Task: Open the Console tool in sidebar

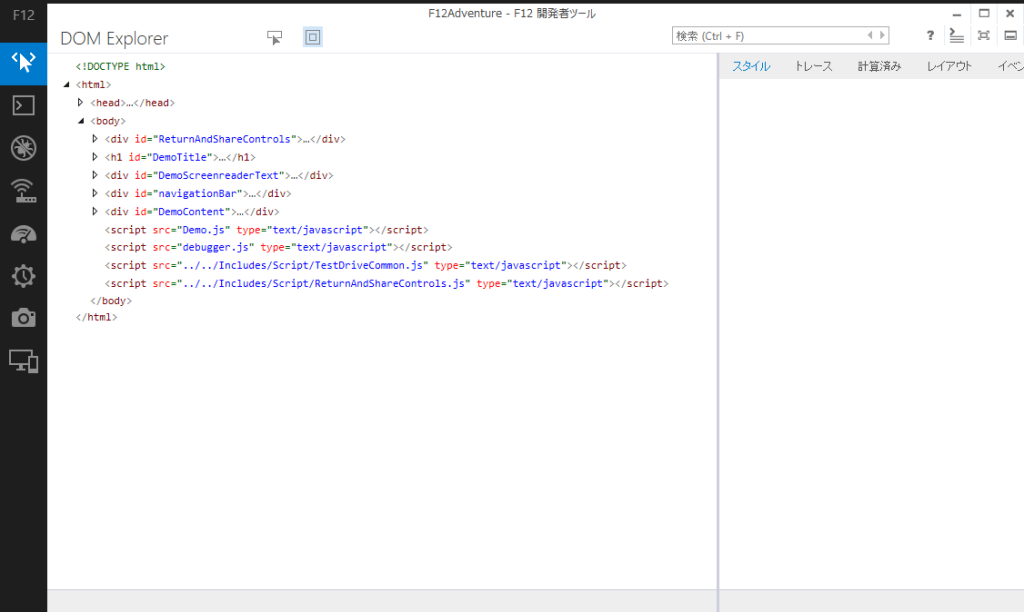Action: click(x=24, y=105)
